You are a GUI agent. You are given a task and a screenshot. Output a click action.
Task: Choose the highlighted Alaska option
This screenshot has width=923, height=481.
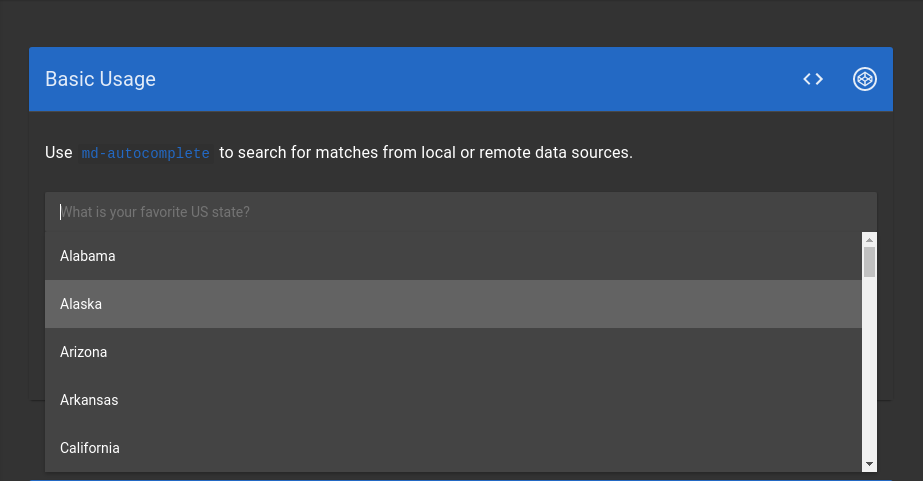[453, 304]
